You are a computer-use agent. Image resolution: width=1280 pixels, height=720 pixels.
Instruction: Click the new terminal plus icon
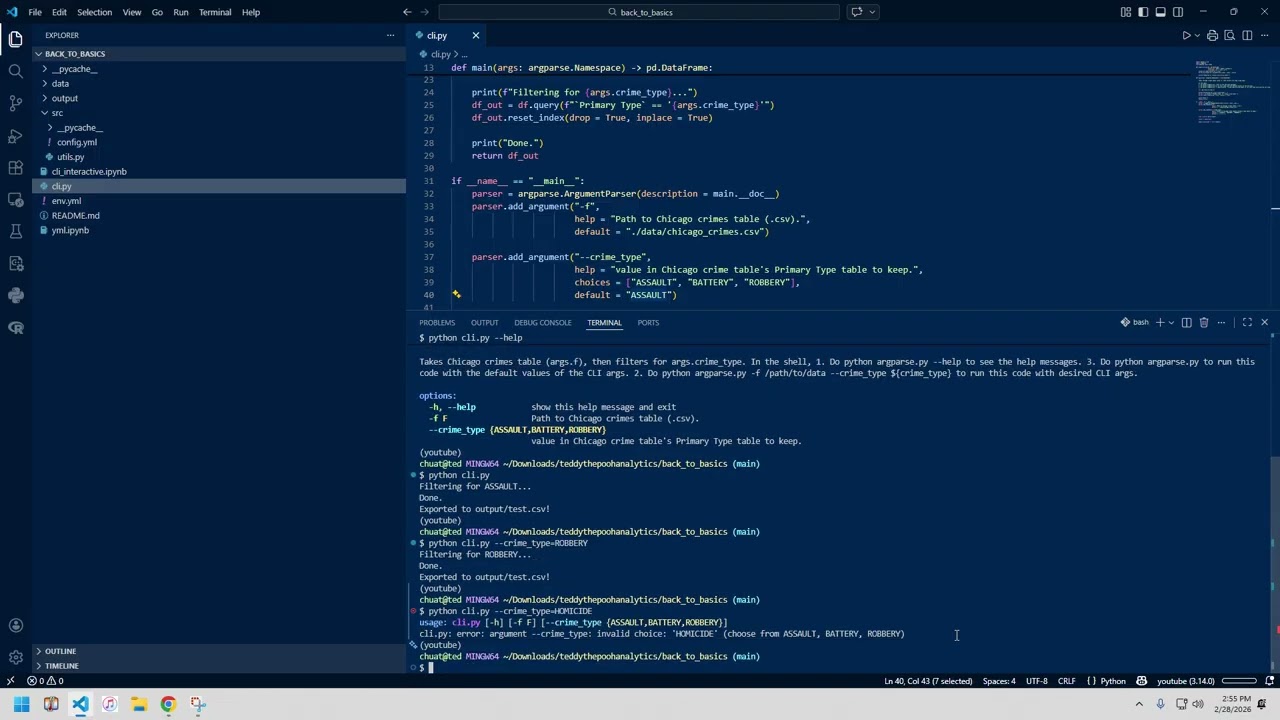pos(1160,322)
